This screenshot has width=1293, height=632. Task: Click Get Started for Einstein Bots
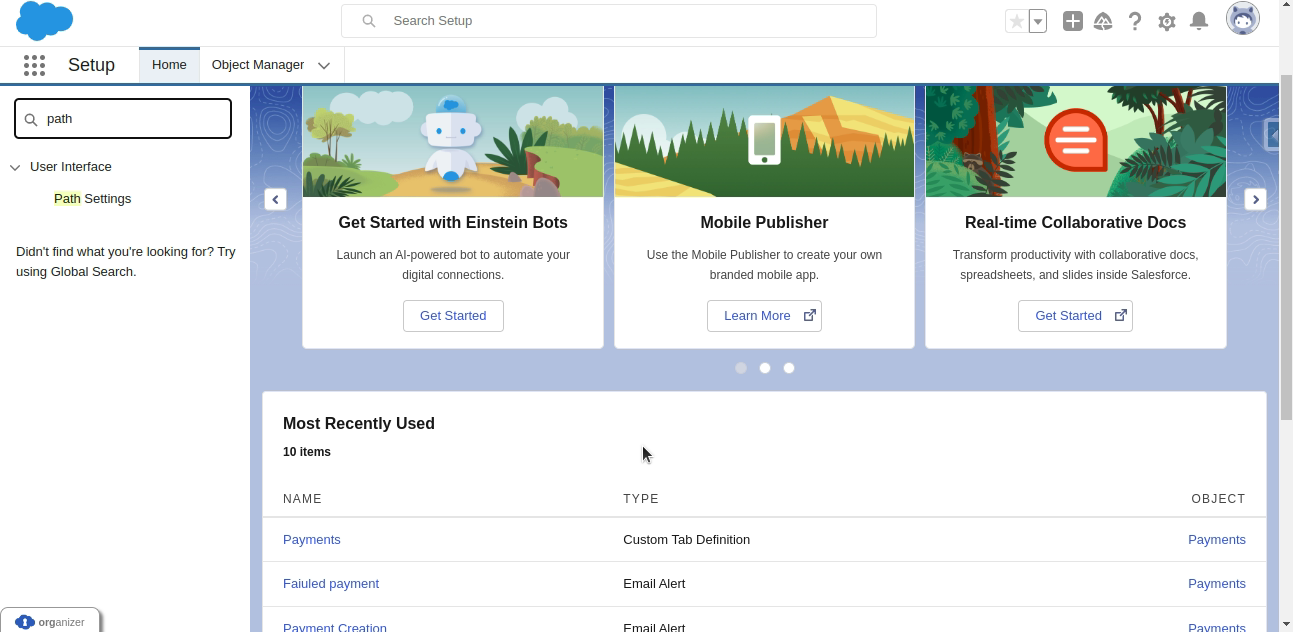pyautogui.click(x=453, y=316)
